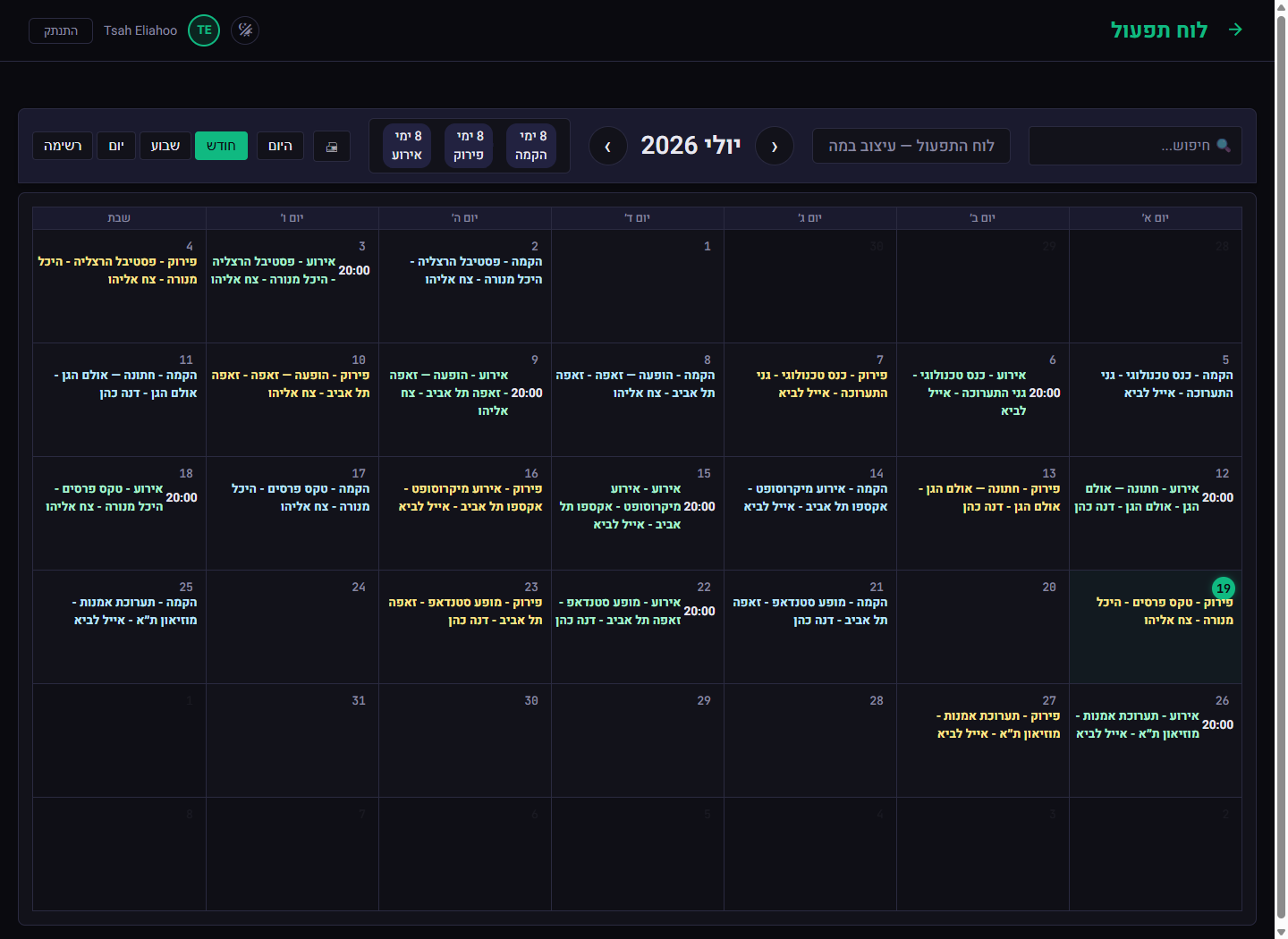This screenshot has width=1288, height=939.
Task: Click the page vertical scrollbar
Action: (1281, 465)
